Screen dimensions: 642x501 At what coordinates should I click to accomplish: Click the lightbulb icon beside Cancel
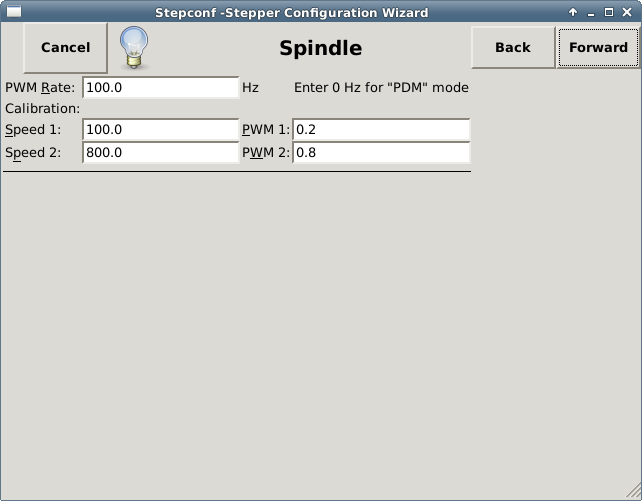pos(135,47)
